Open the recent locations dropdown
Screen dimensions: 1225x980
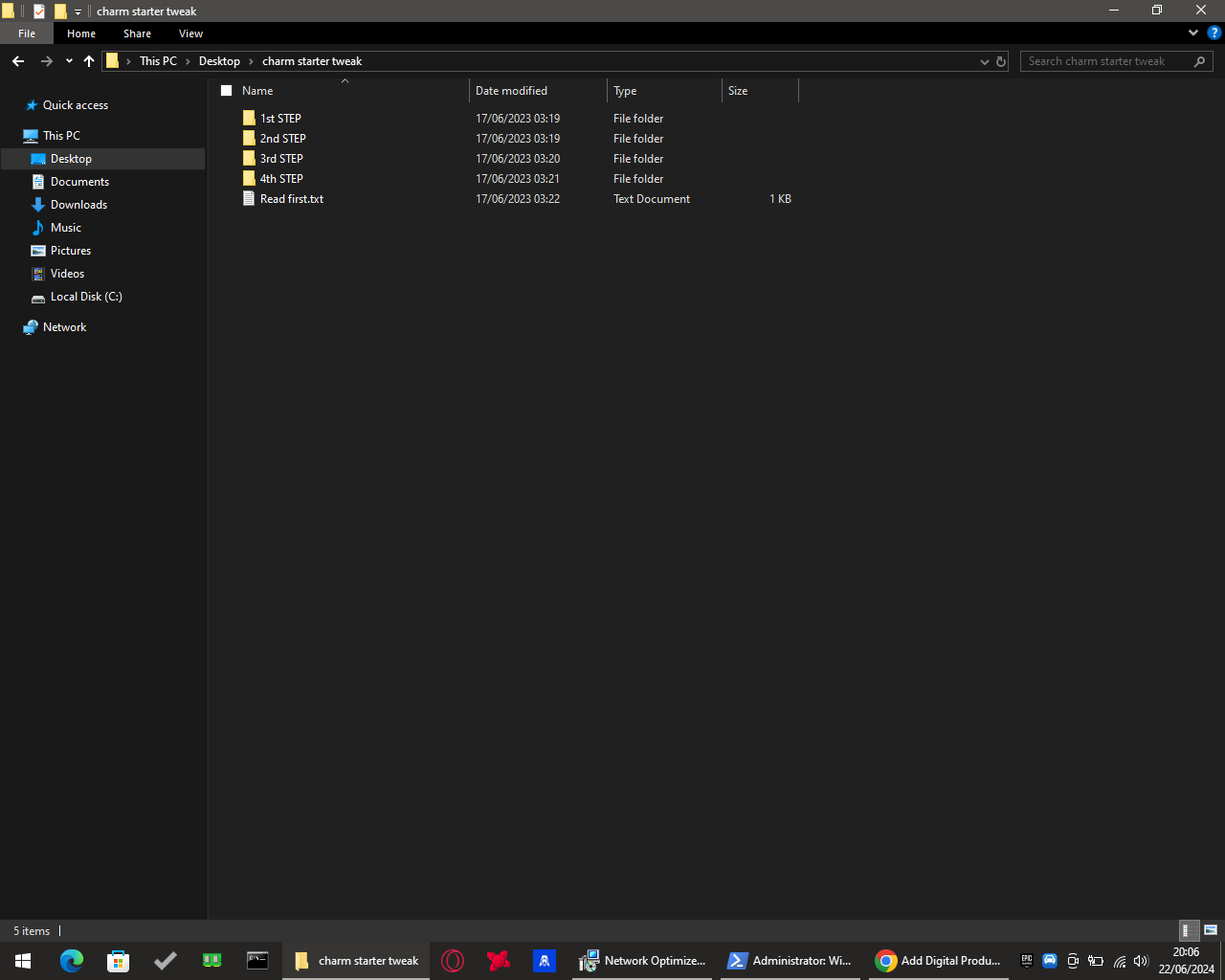click(x=69, y=61)
